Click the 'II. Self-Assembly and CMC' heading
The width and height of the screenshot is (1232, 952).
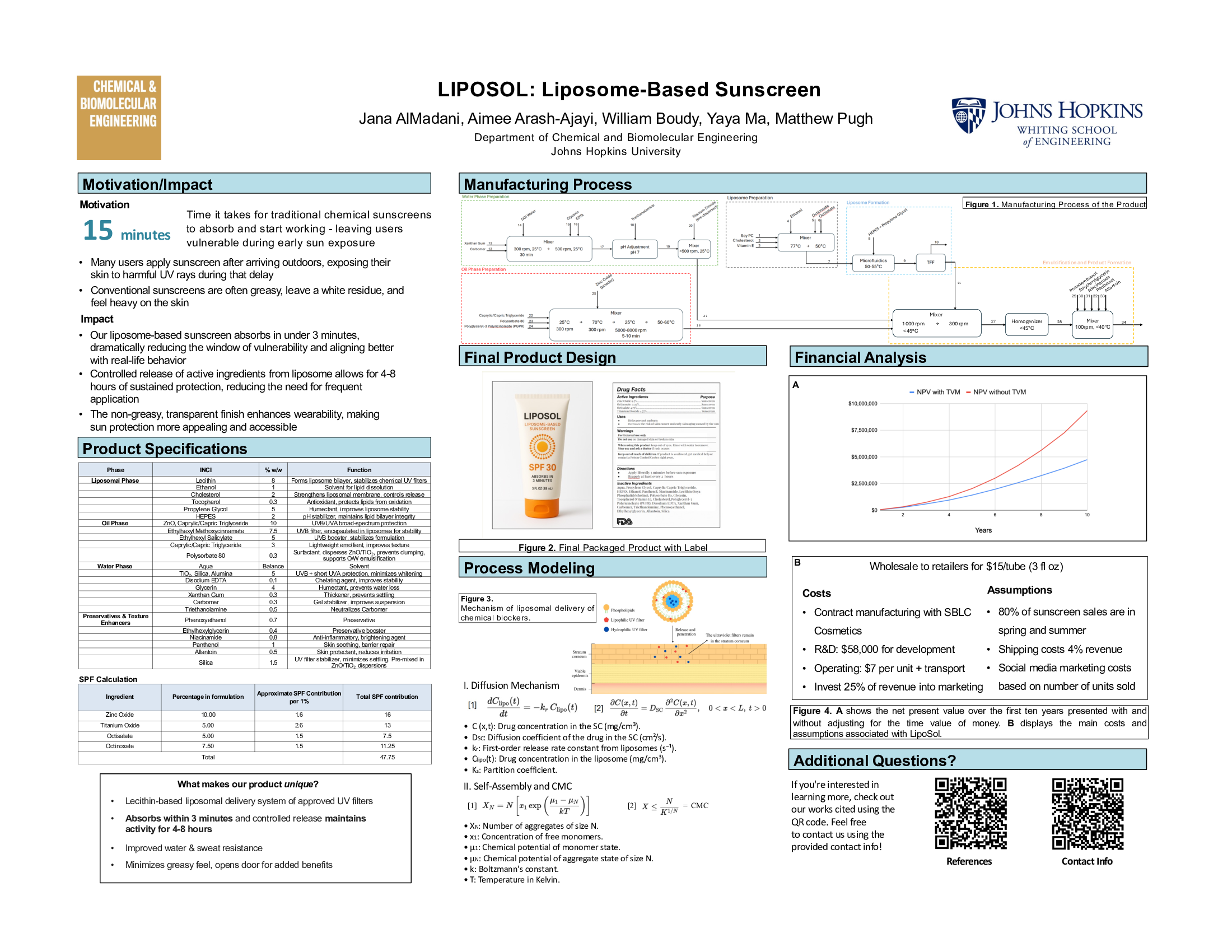point(517,786)
